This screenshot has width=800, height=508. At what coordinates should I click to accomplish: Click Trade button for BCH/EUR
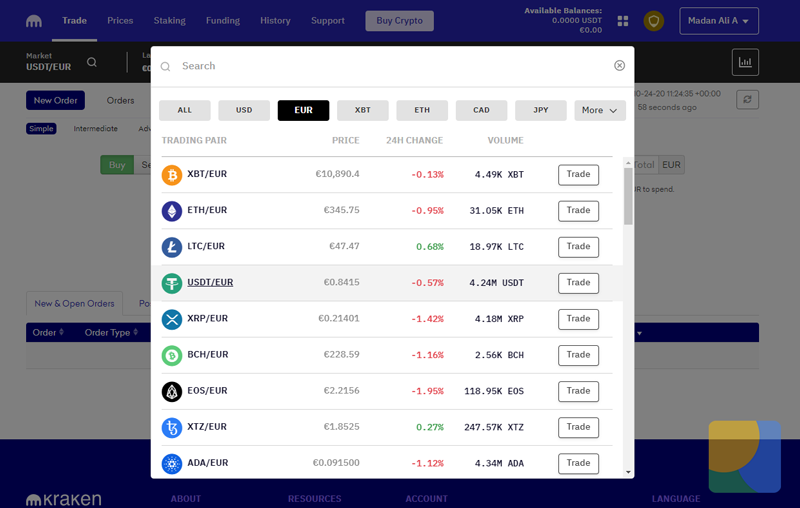point(579,355)
